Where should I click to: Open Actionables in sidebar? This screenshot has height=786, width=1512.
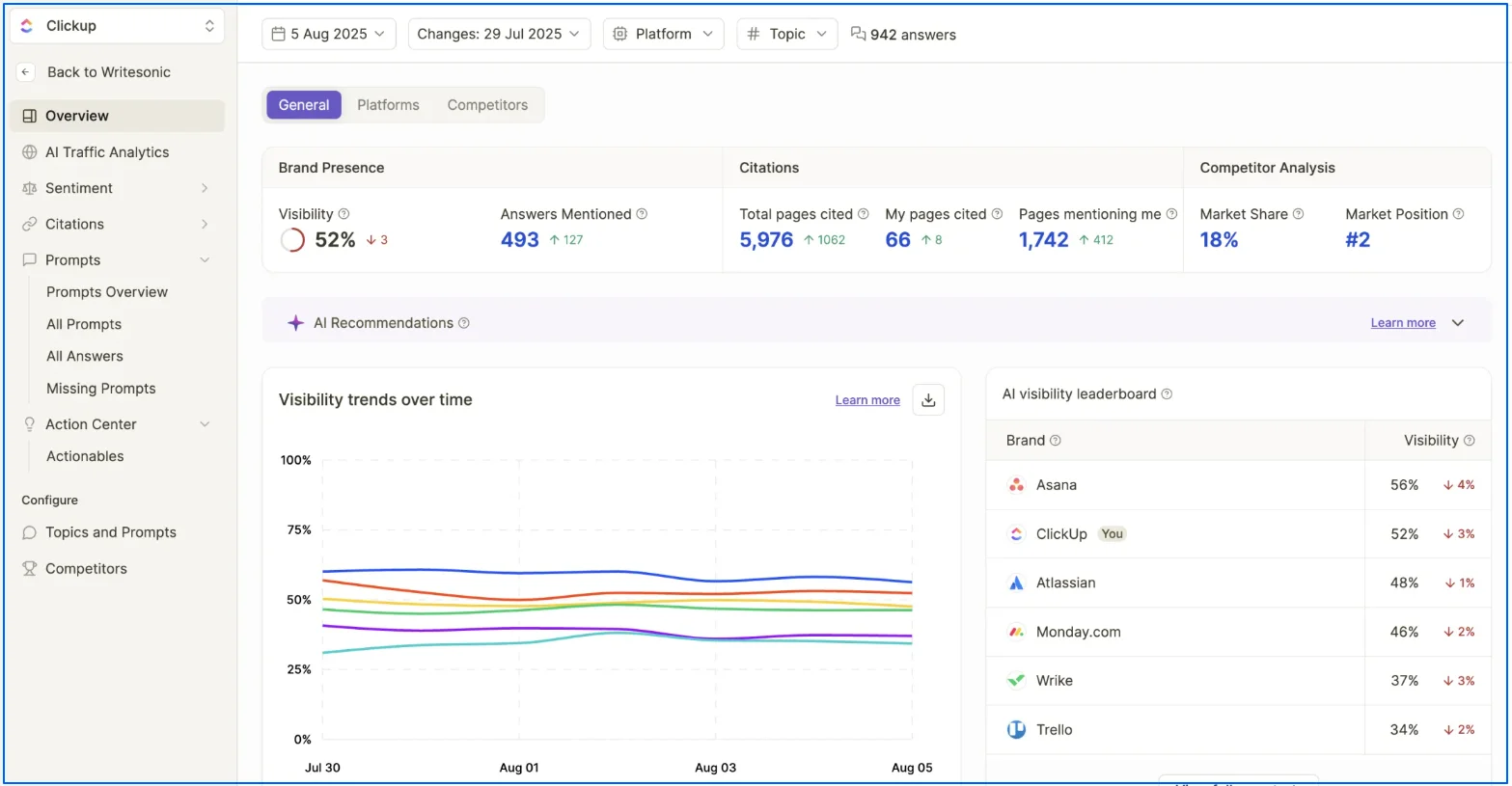tap(85, 456)
